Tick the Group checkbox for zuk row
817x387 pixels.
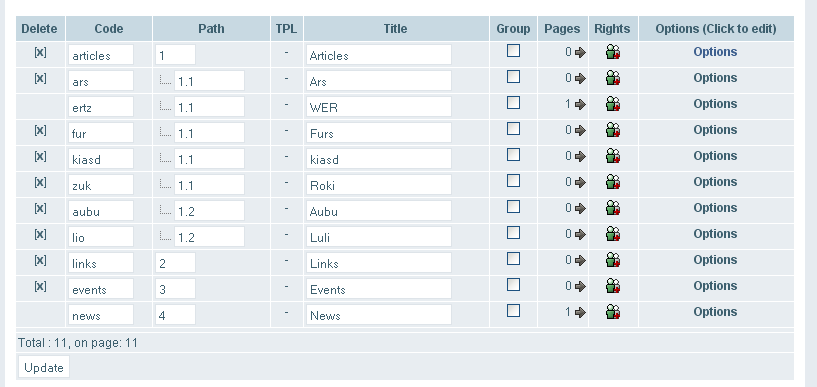coord(513,181)
